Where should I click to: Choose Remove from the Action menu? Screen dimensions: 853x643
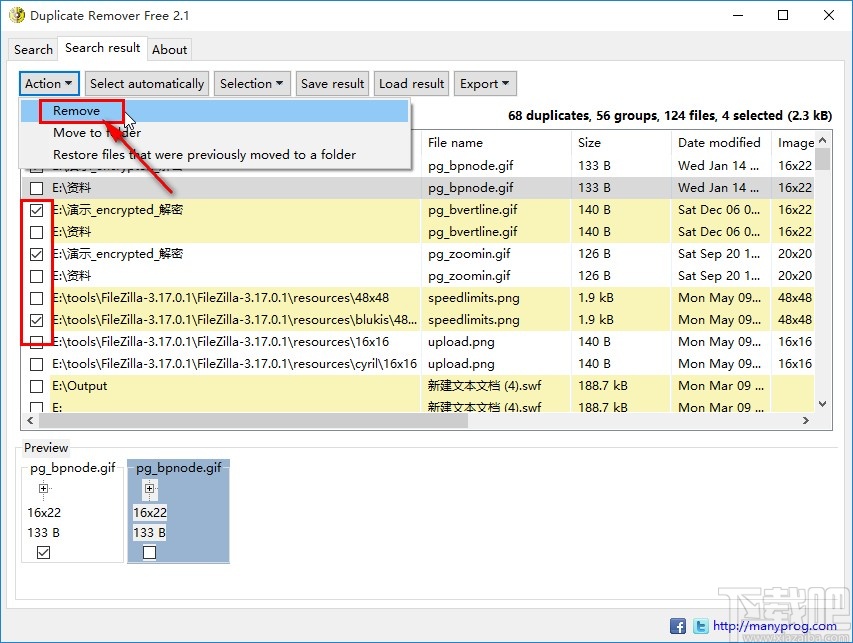click(215, 111)
